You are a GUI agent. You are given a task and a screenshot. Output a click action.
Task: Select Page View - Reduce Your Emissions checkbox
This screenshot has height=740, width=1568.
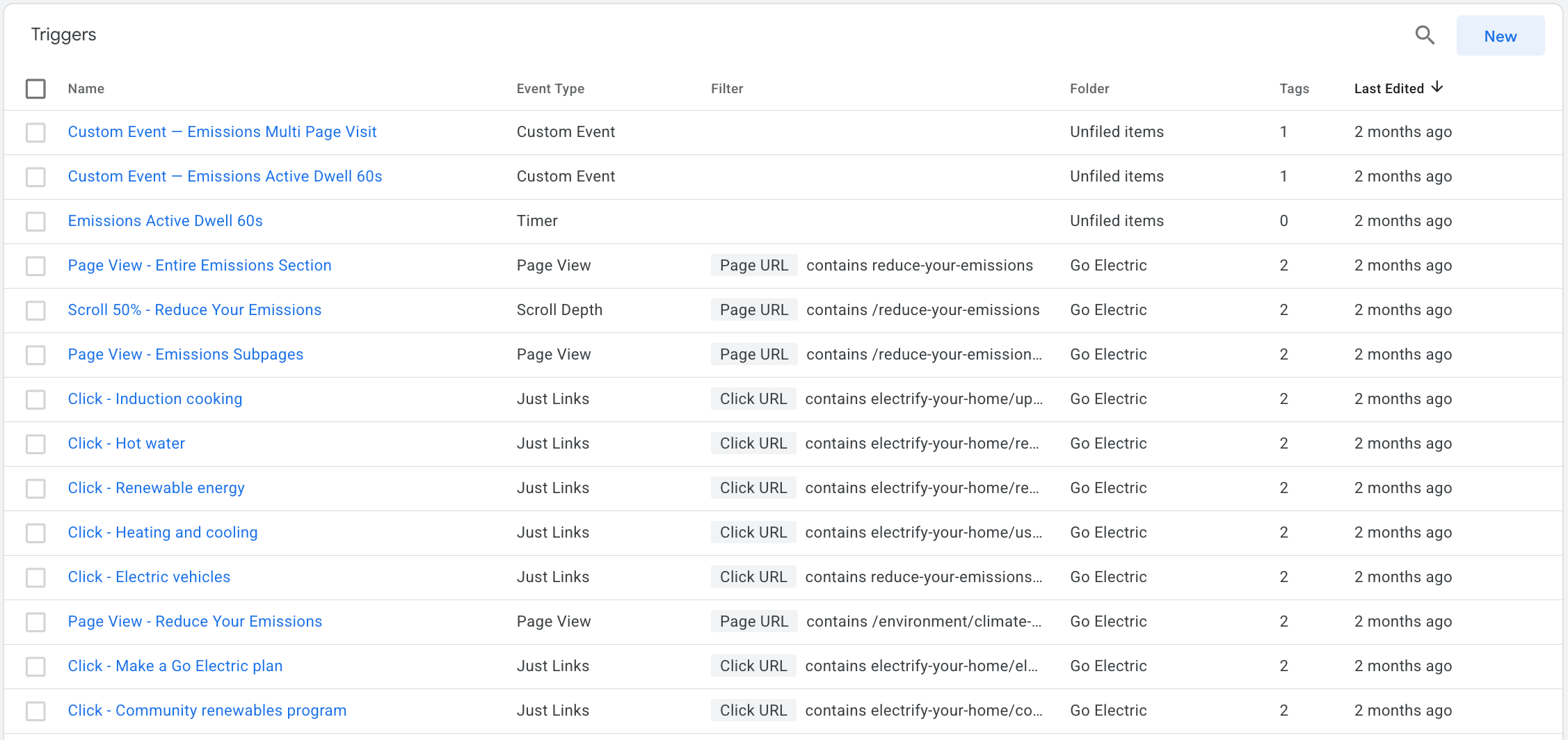pos(35,622)
